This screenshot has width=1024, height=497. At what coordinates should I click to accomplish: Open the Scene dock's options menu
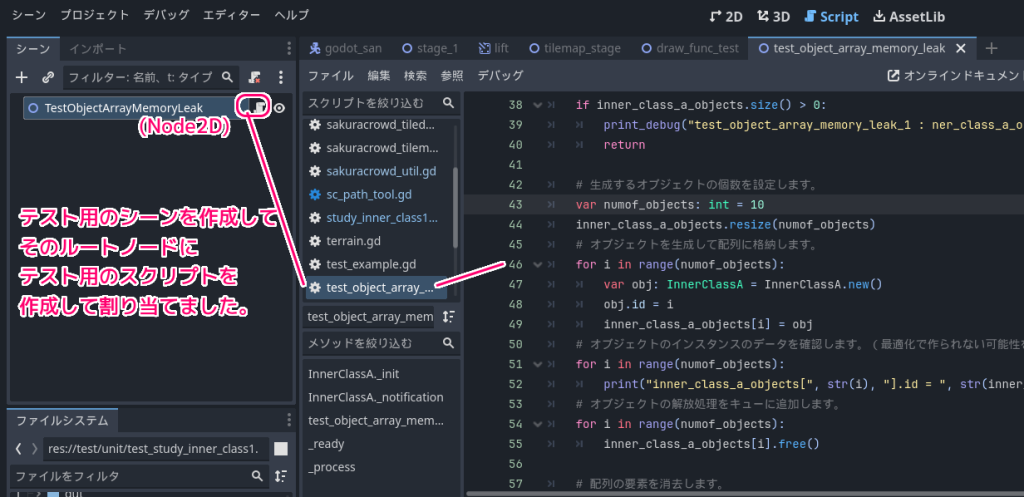pos(289,49)
